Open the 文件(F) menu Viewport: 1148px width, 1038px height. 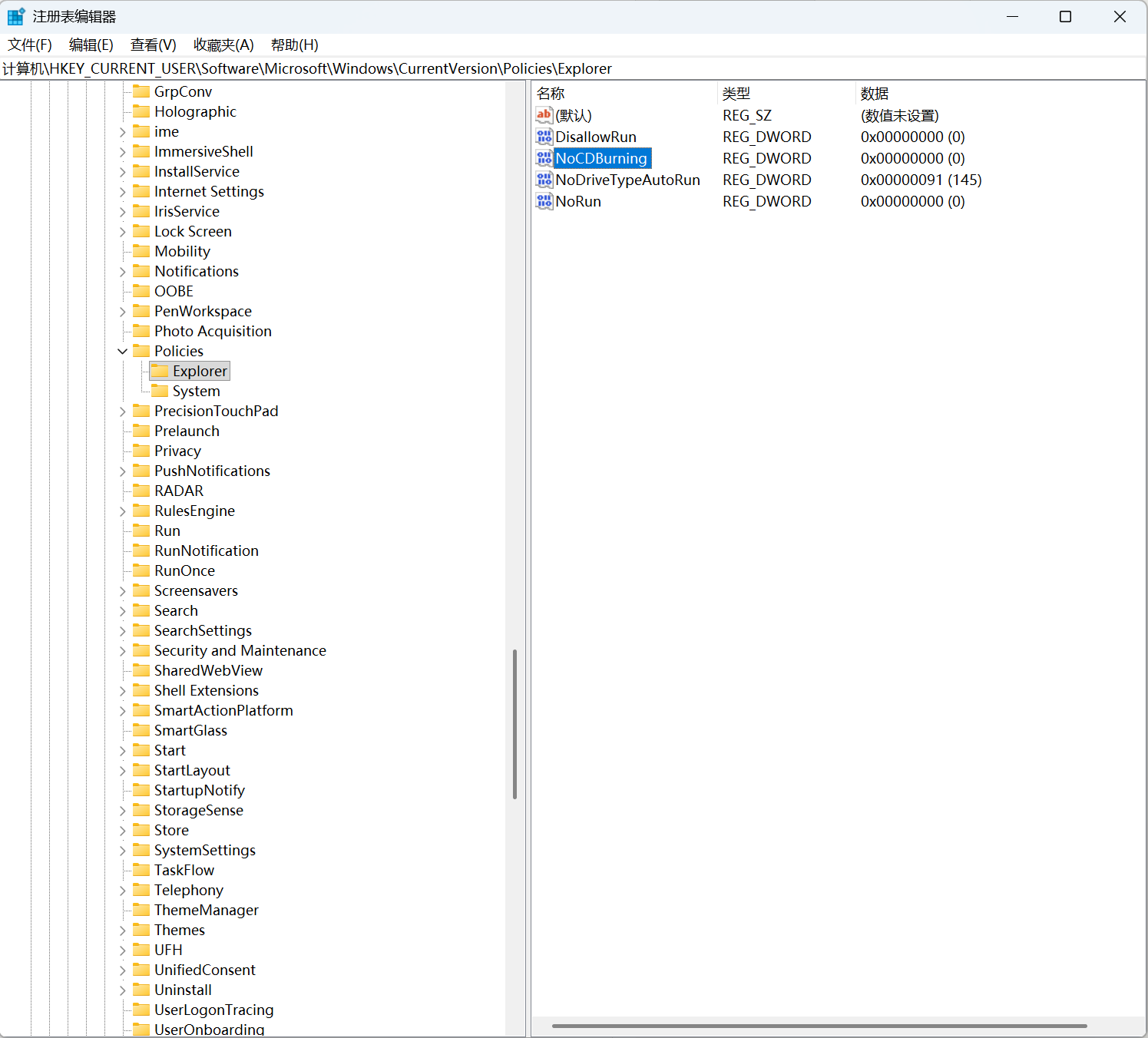tap(30, 45)
